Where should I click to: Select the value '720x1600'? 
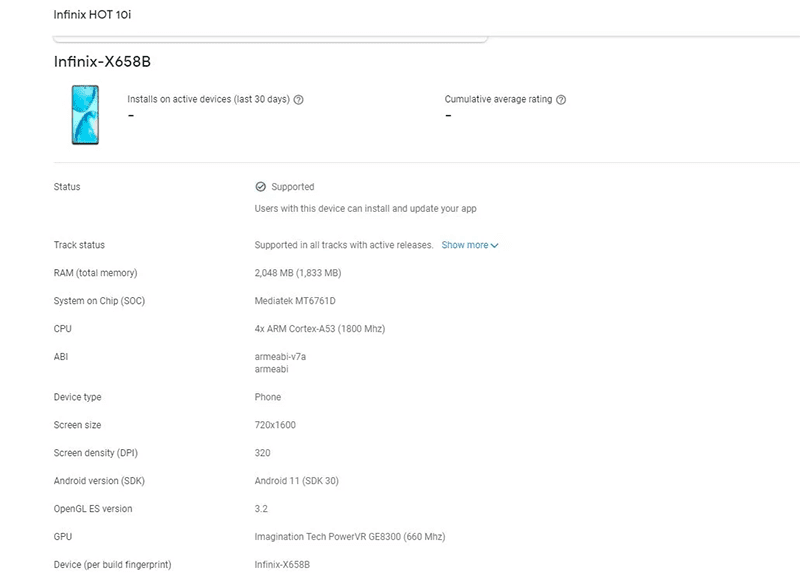point(275,425)
